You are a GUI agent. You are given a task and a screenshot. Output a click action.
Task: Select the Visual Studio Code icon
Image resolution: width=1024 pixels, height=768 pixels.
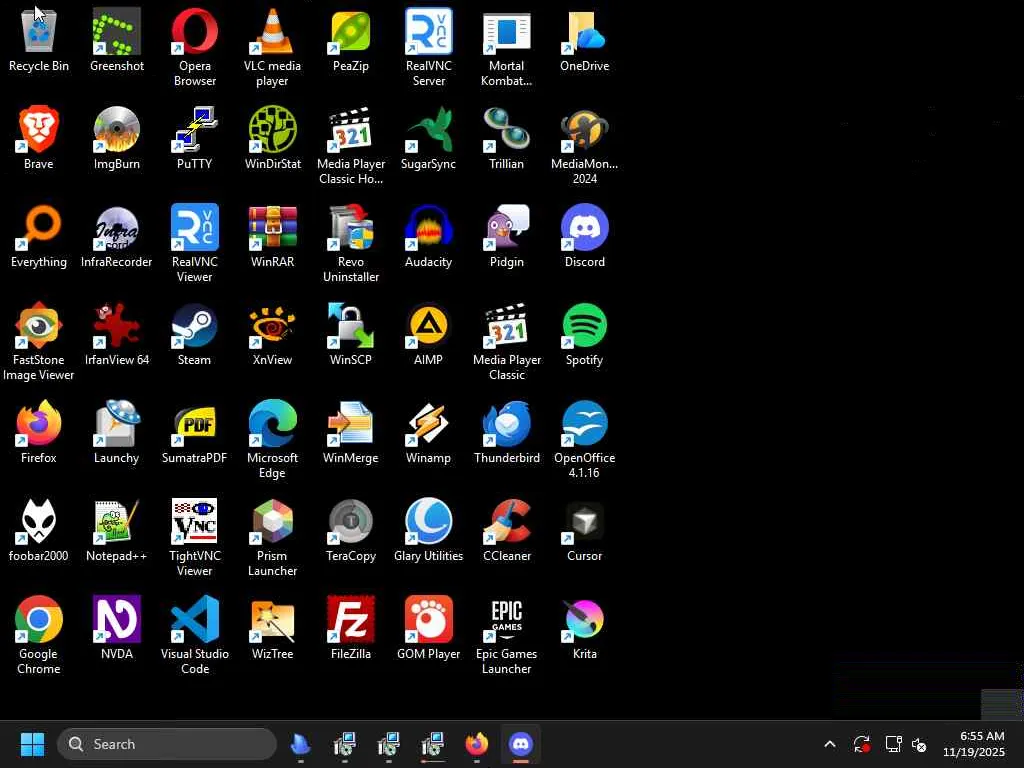195,619
